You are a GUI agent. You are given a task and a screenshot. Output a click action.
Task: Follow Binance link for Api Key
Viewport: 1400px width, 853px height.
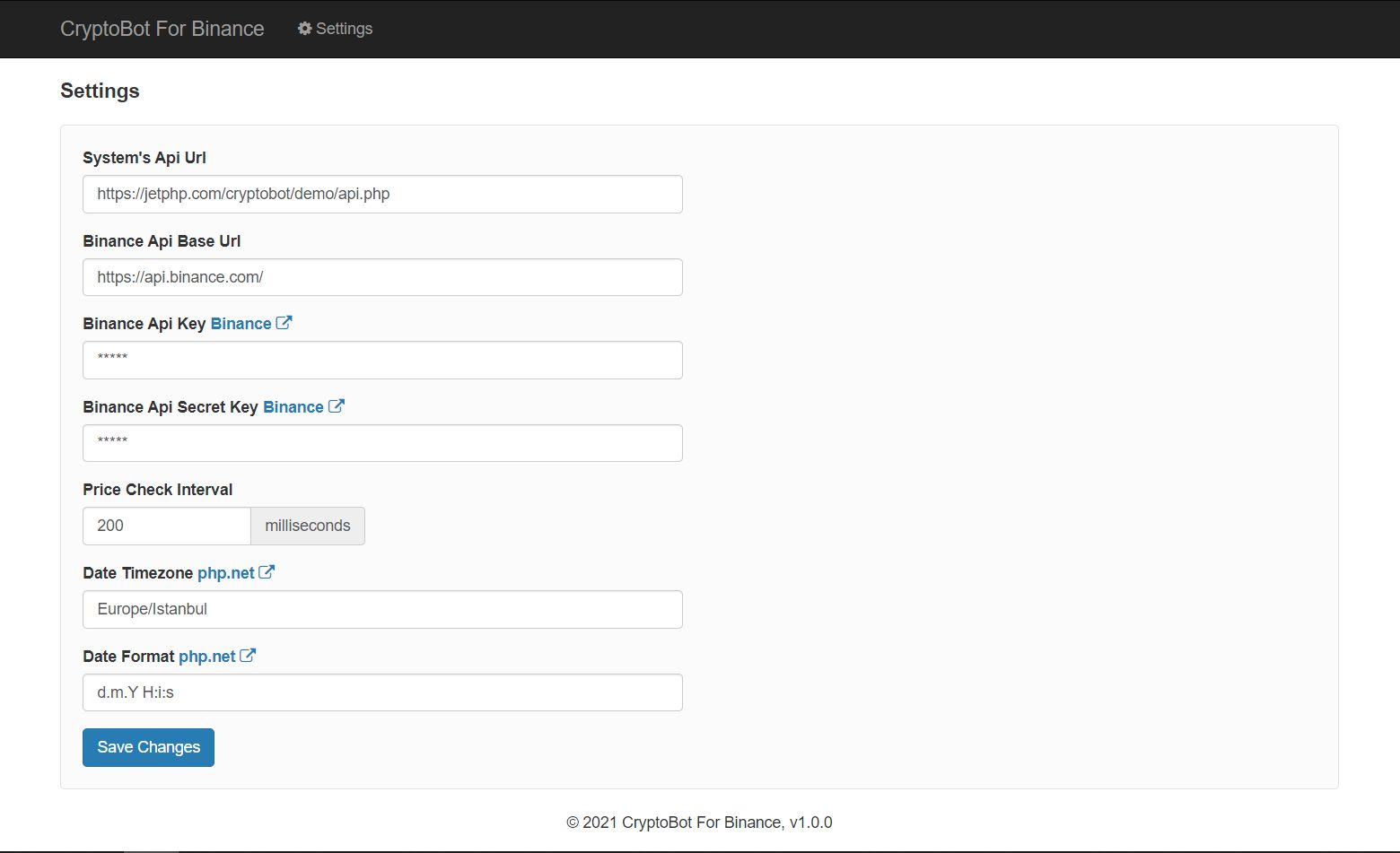[x=241, y=324]
